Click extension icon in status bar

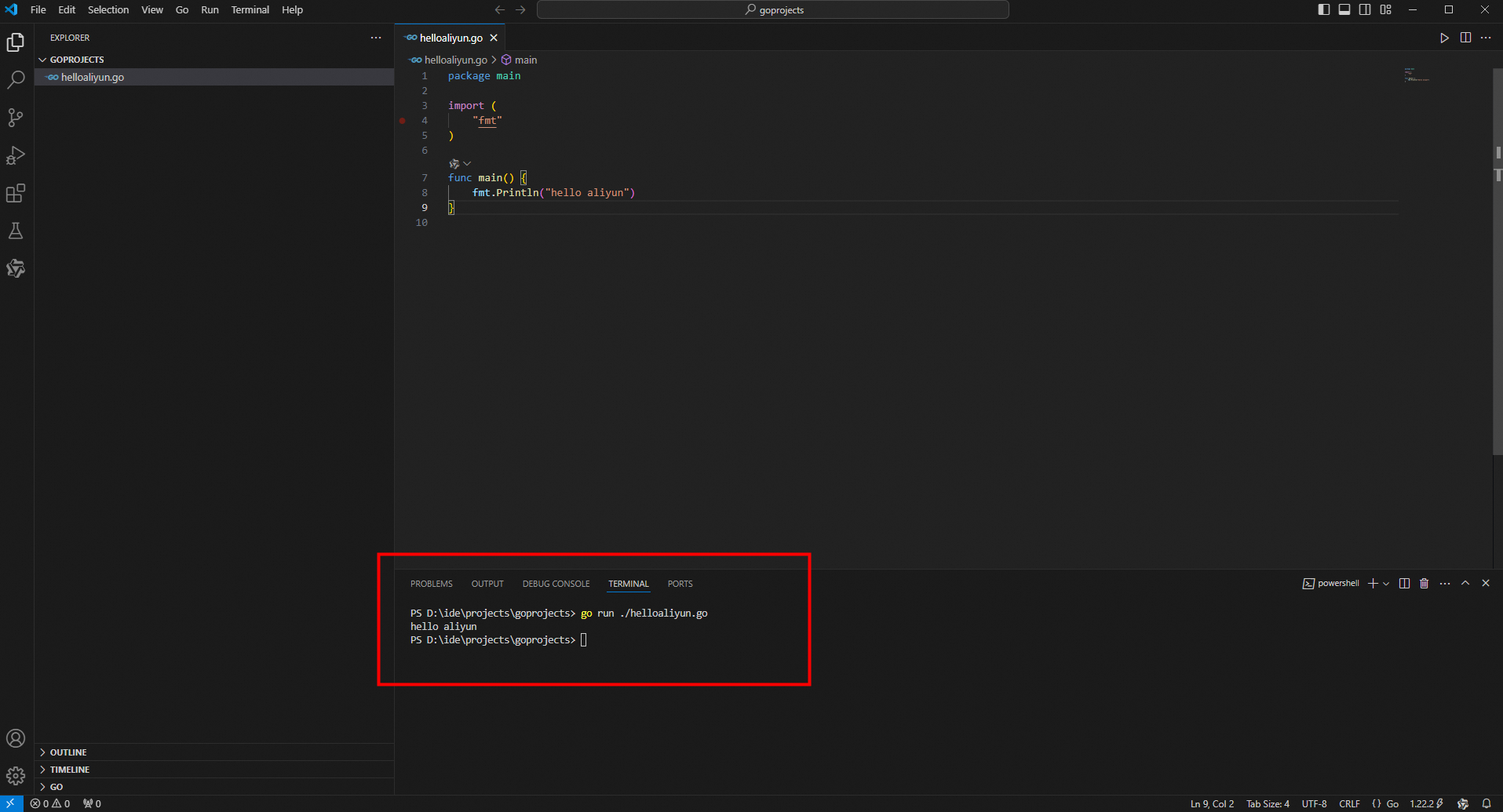[x=1463, y=803]
